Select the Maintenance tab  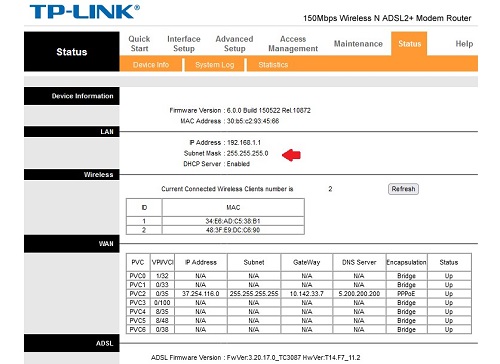point(358,44)
